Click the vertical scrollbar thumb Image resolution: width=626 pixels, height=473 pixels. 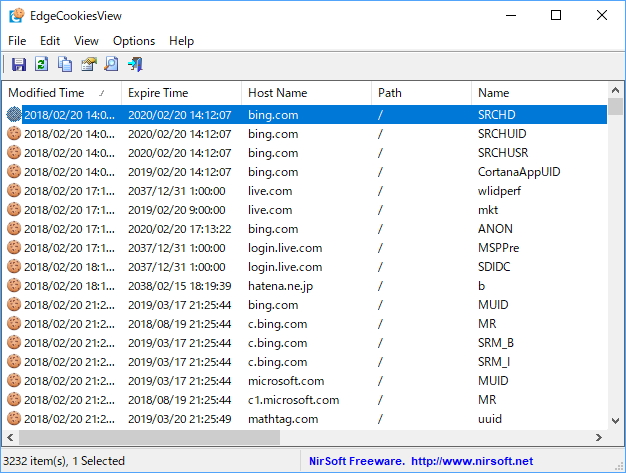pyautogui.click(x=615, y=106)
